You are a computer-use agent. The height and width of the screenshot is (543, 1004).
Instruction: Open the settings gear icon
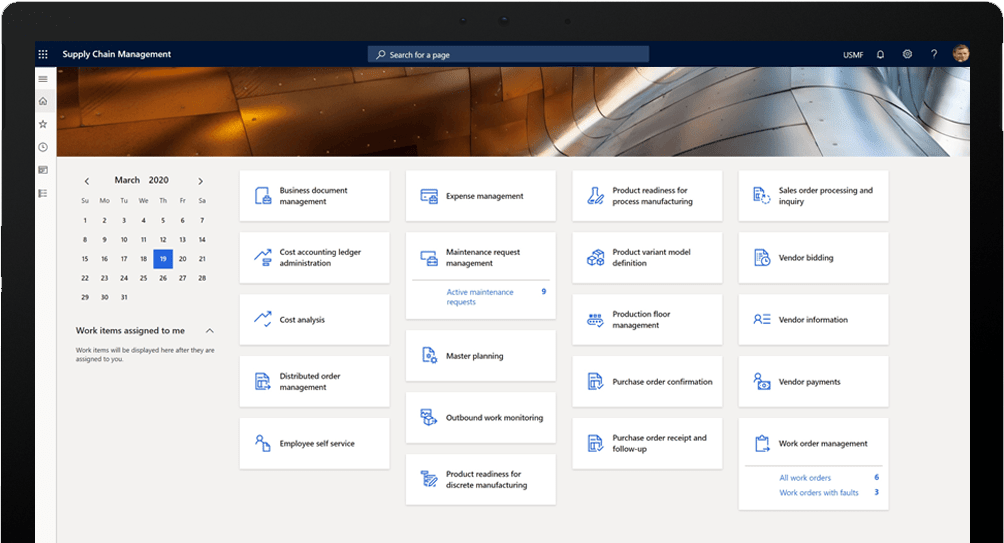tap(907, 54)
